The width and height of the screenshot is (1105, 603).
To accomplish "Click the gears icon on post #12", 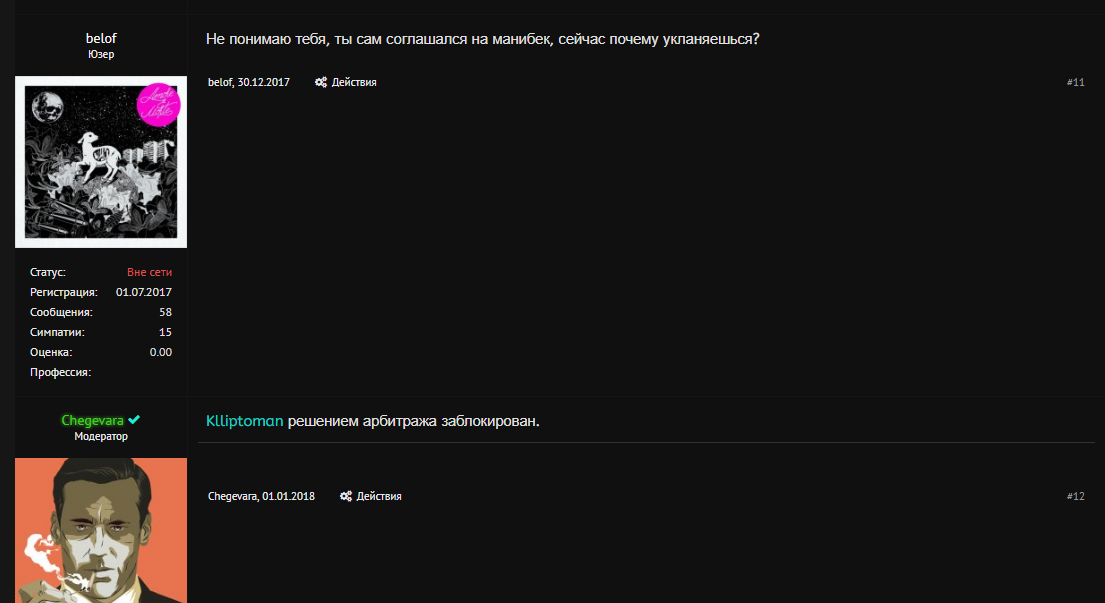I will (x=346, y=497).
